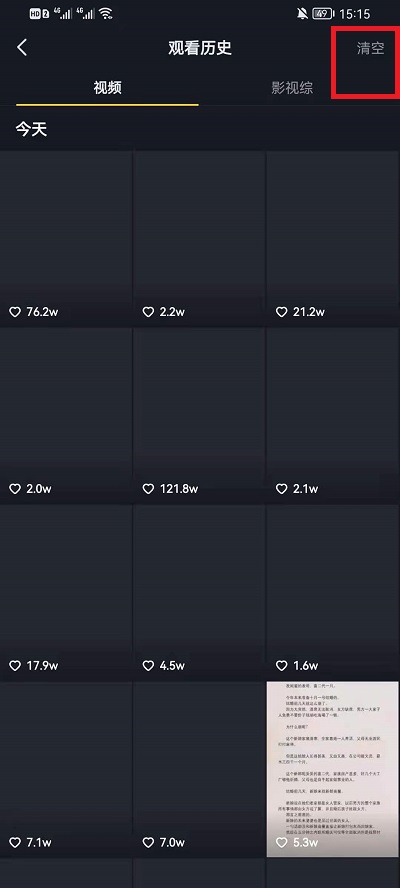Select the 视频 tab
Image resolution: width=400 pixels, height=888 pixels.
[108, 88]
